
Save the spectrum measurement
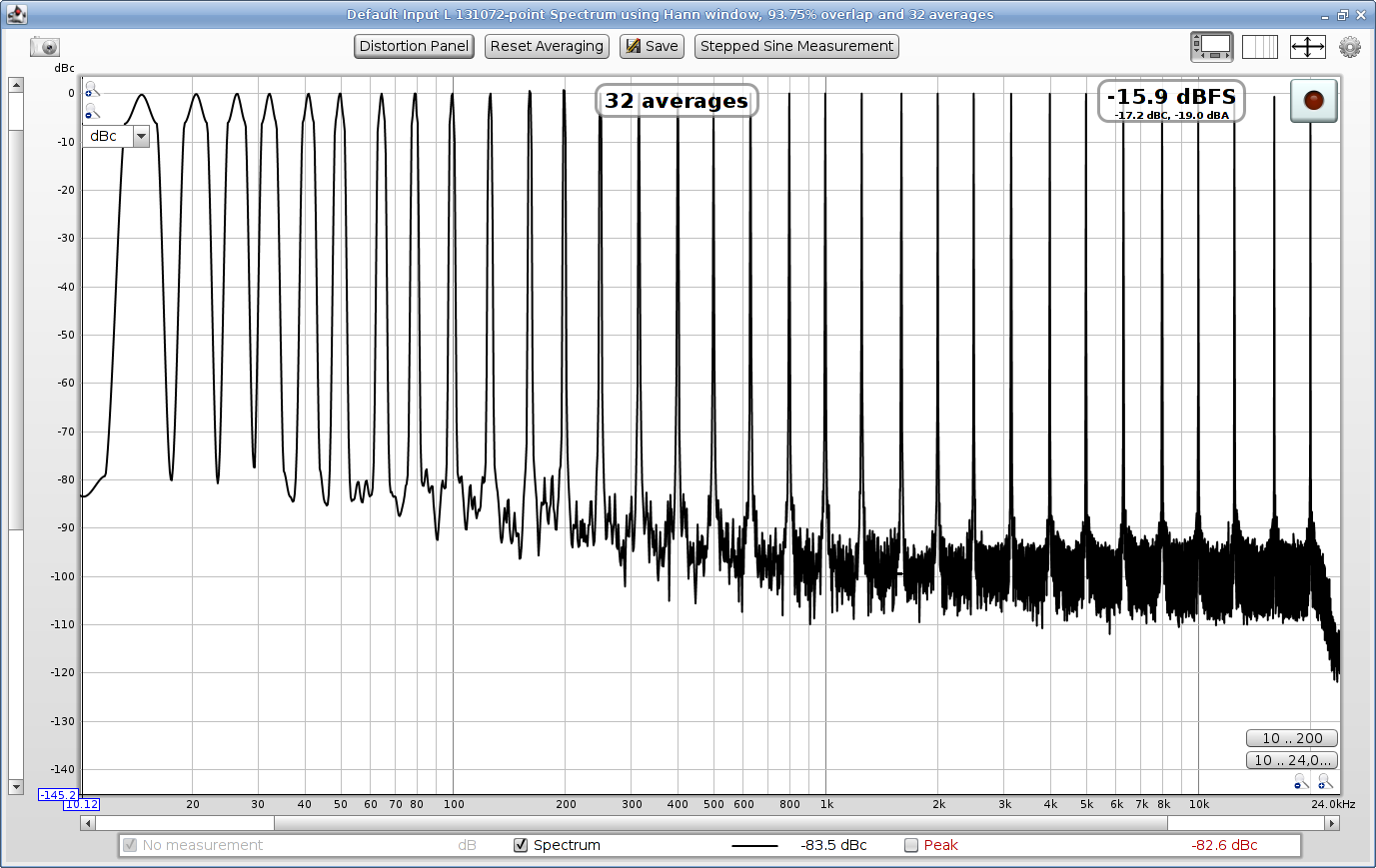point(652,46)
